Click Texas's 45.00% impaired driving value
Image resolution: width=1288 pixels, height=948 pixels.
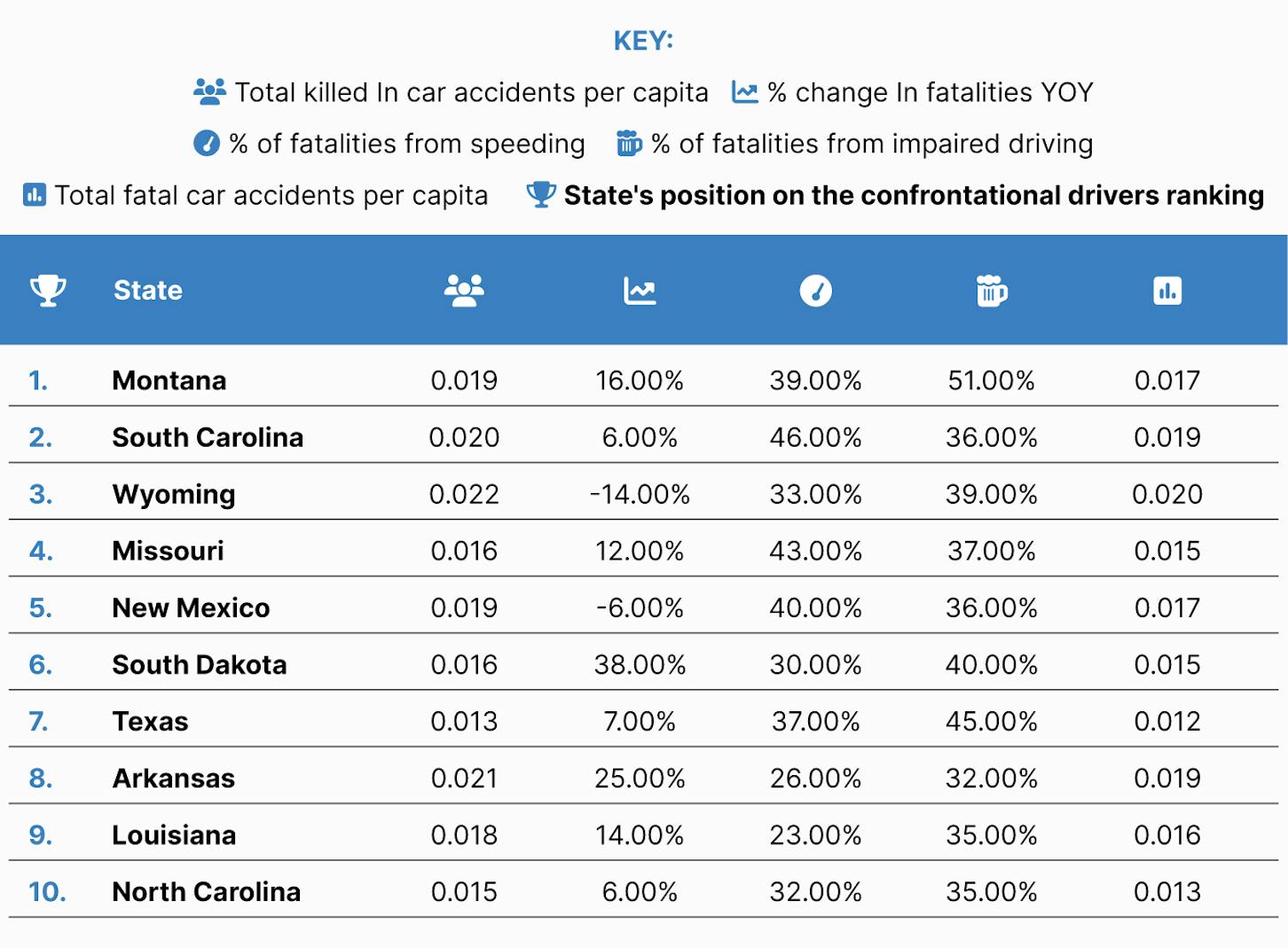[x=991, y=721]
